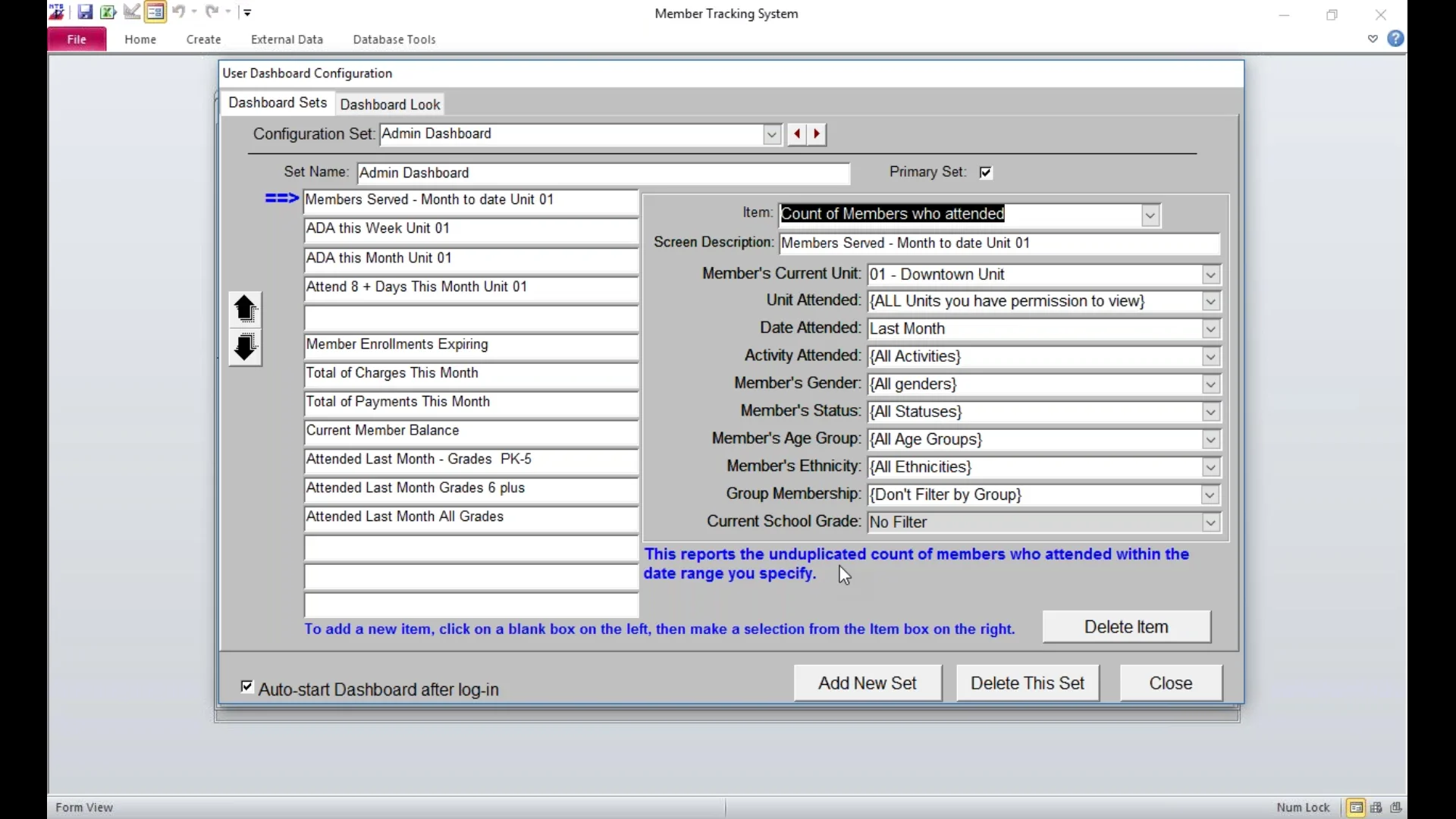Open the External Data ribbon tab
This screenshot has width=1456, height=819.
pos(287,39)
